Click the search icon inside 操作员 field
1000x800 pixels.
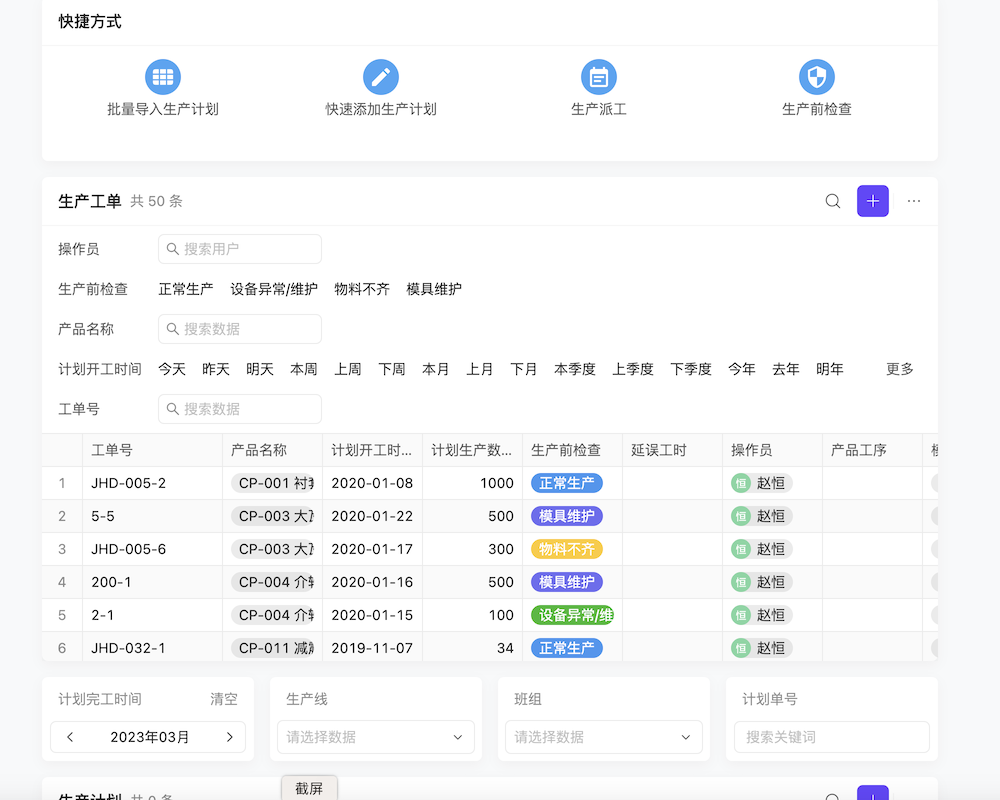point(172,249)
